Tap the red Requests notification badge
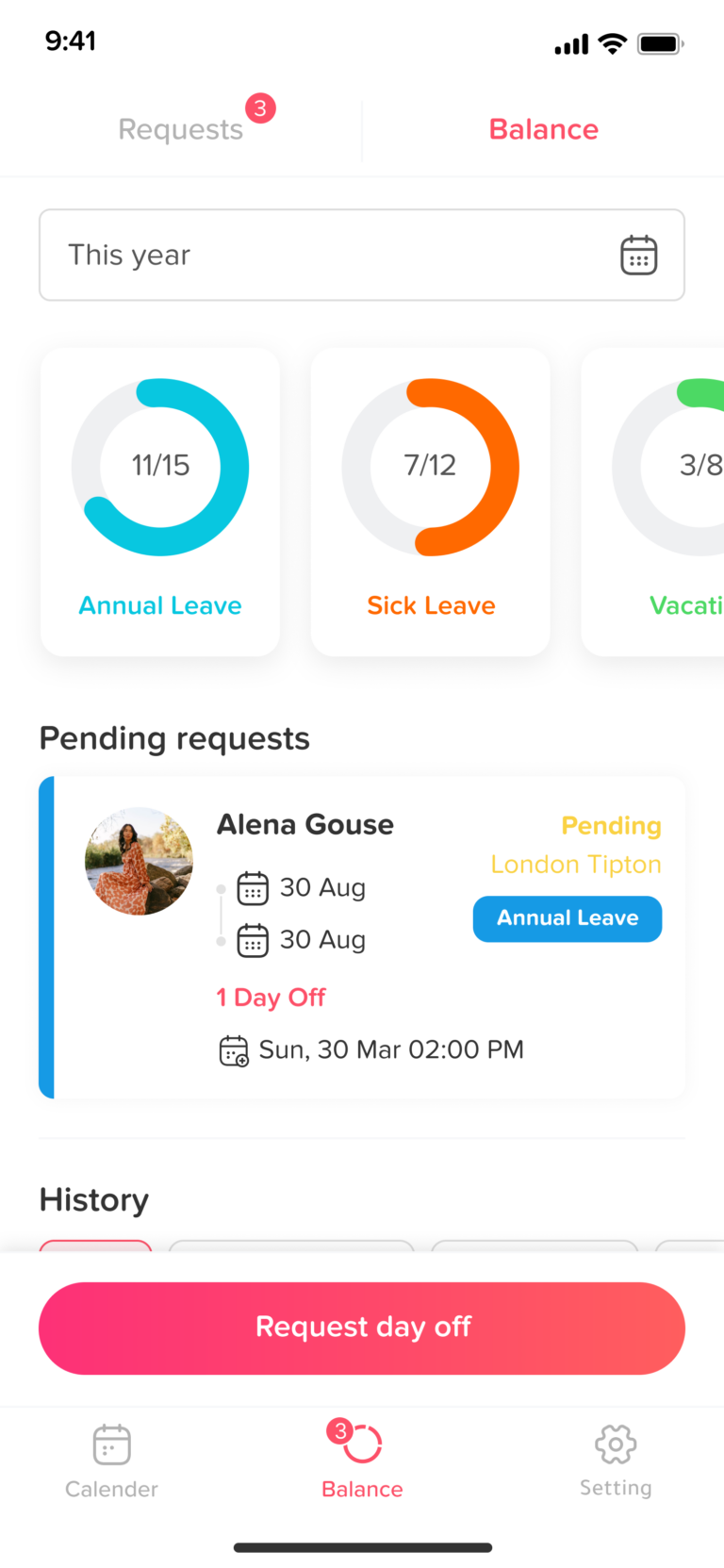The width and height of the screenshot is (724, 1568). click(261, 108)
